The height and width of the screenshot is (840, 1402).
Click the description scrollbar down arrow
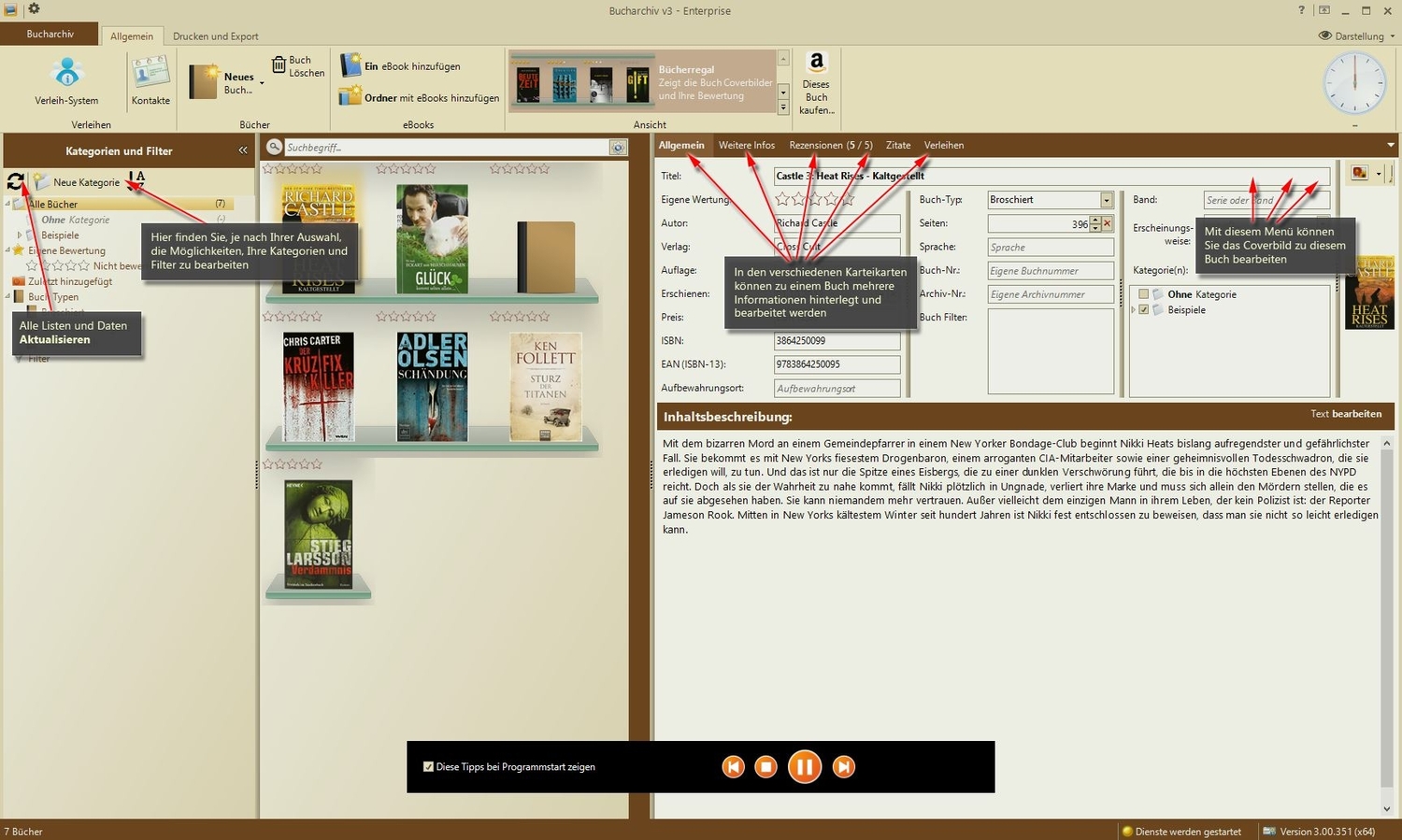(1387, 809)
